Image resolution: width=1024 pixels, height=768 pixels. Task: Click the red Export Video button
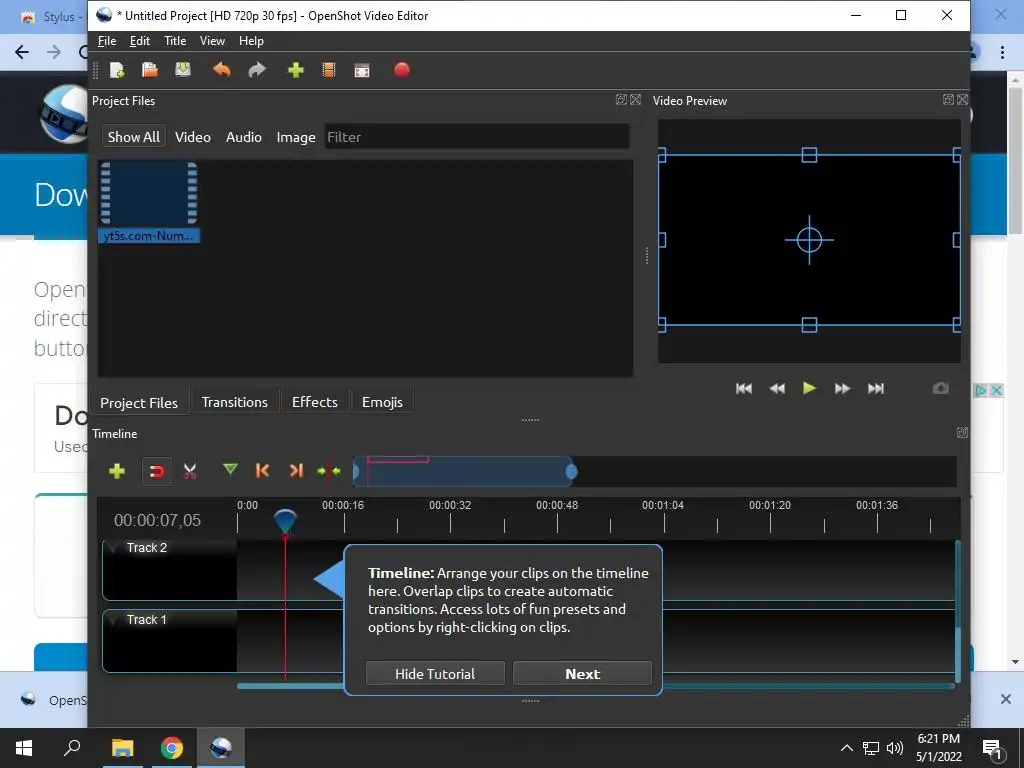coord(402,69)
